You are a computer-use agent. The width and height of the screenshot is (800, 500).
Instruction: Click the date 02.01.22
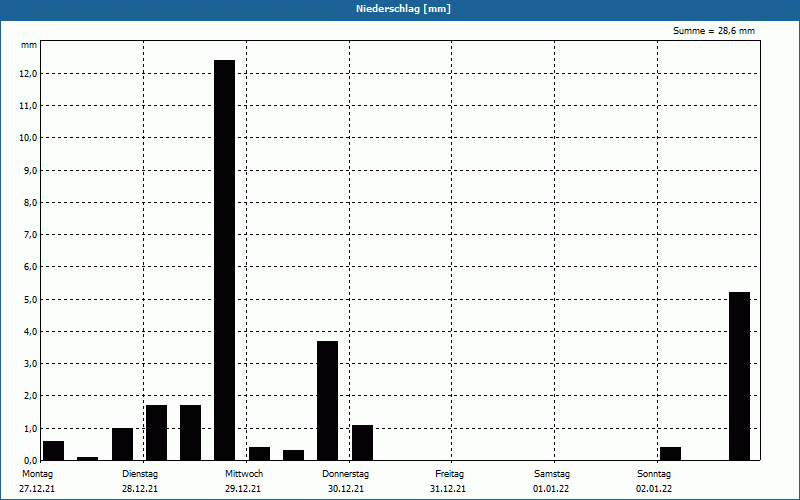654,489
